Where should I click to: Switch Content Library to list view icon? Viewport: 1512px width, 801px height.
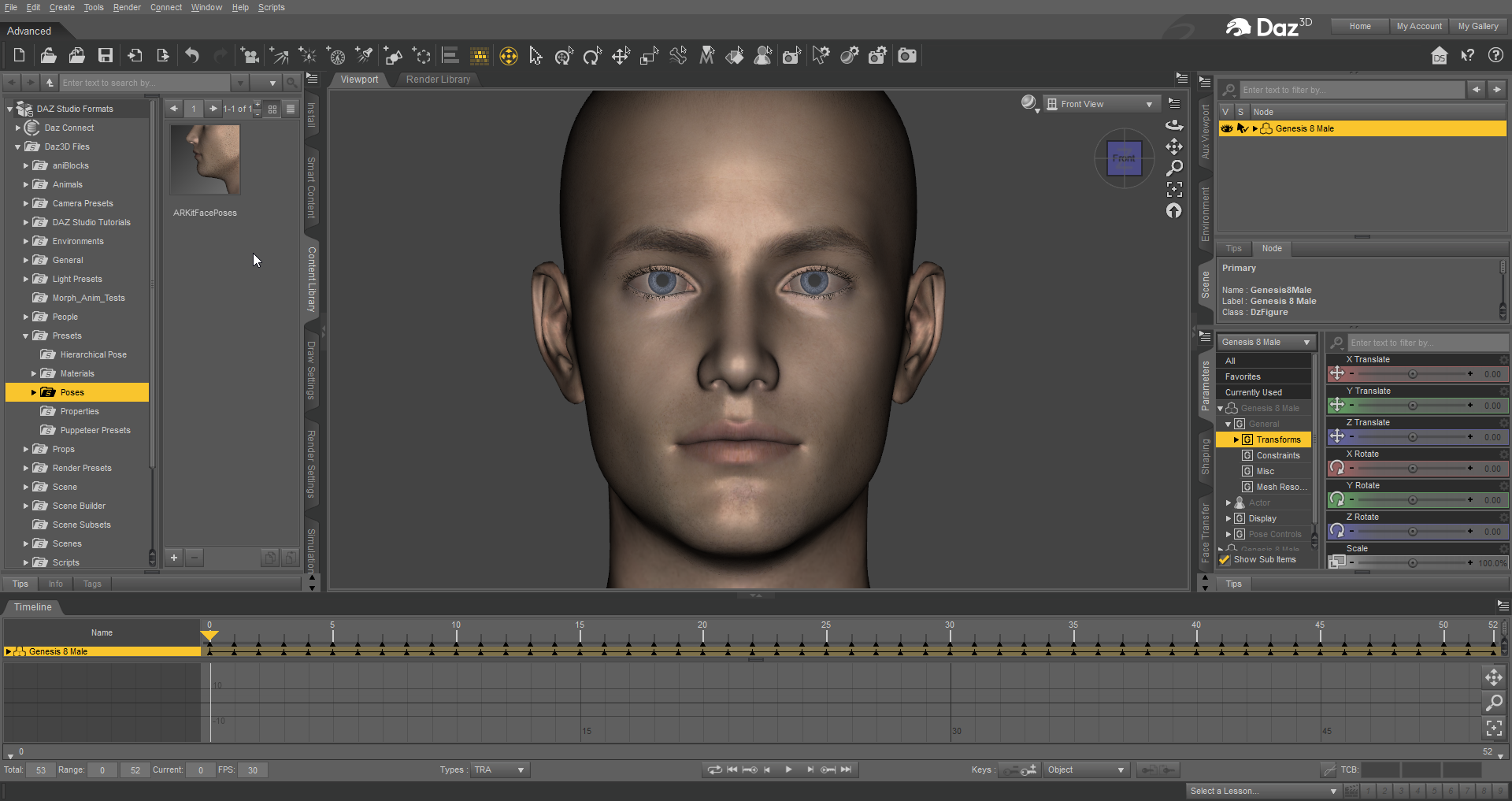[x=291, y=109]
